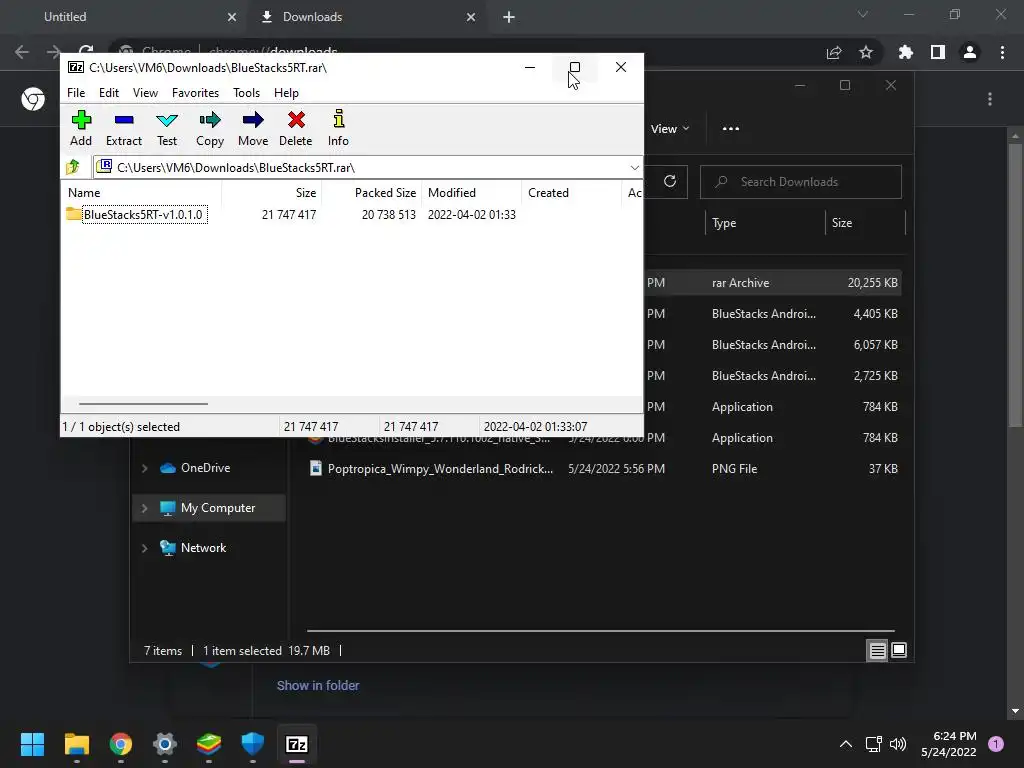Bookmark this page with the star
1024x768 pixels.
tap(866, 52)
